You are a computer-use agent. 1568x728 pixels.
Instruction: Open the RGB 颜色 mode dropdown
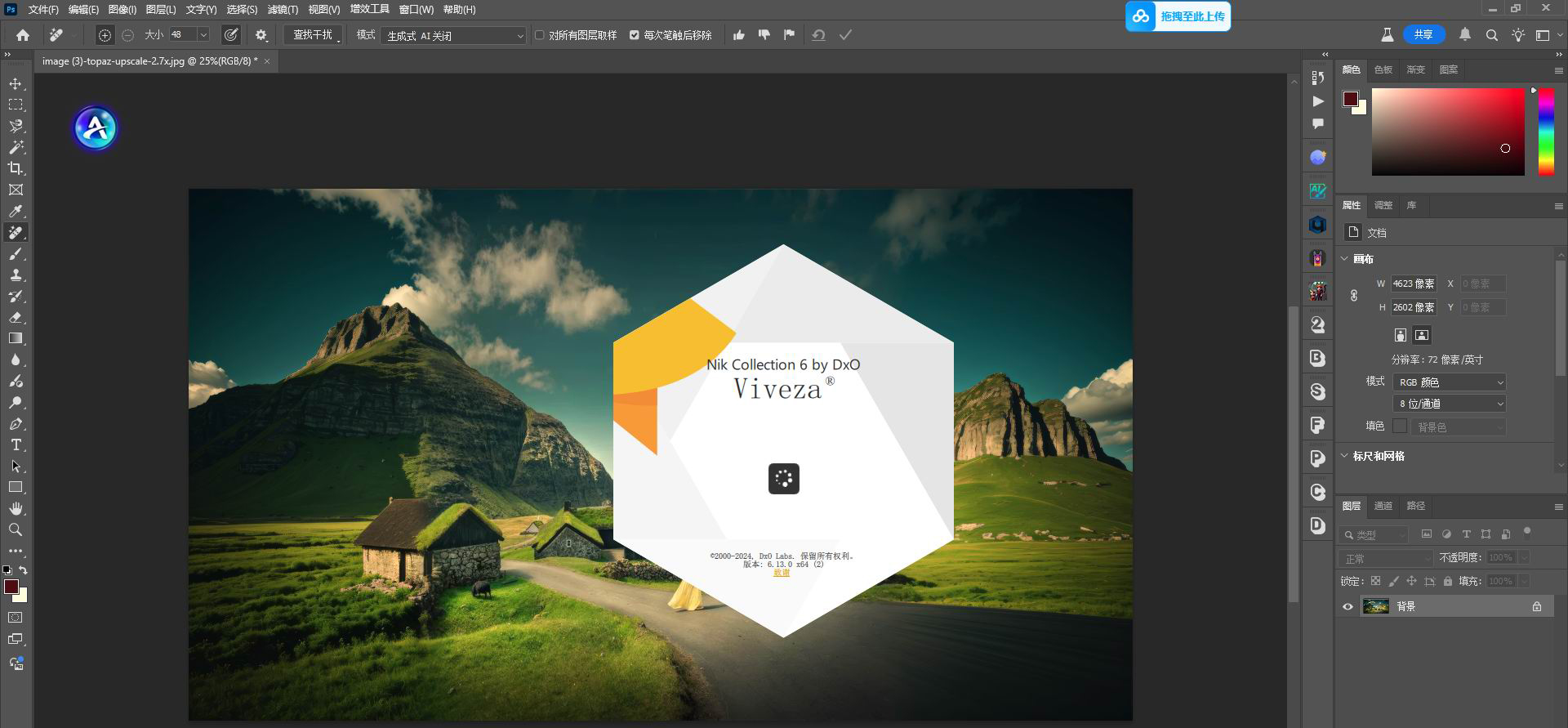(1449, 382)
